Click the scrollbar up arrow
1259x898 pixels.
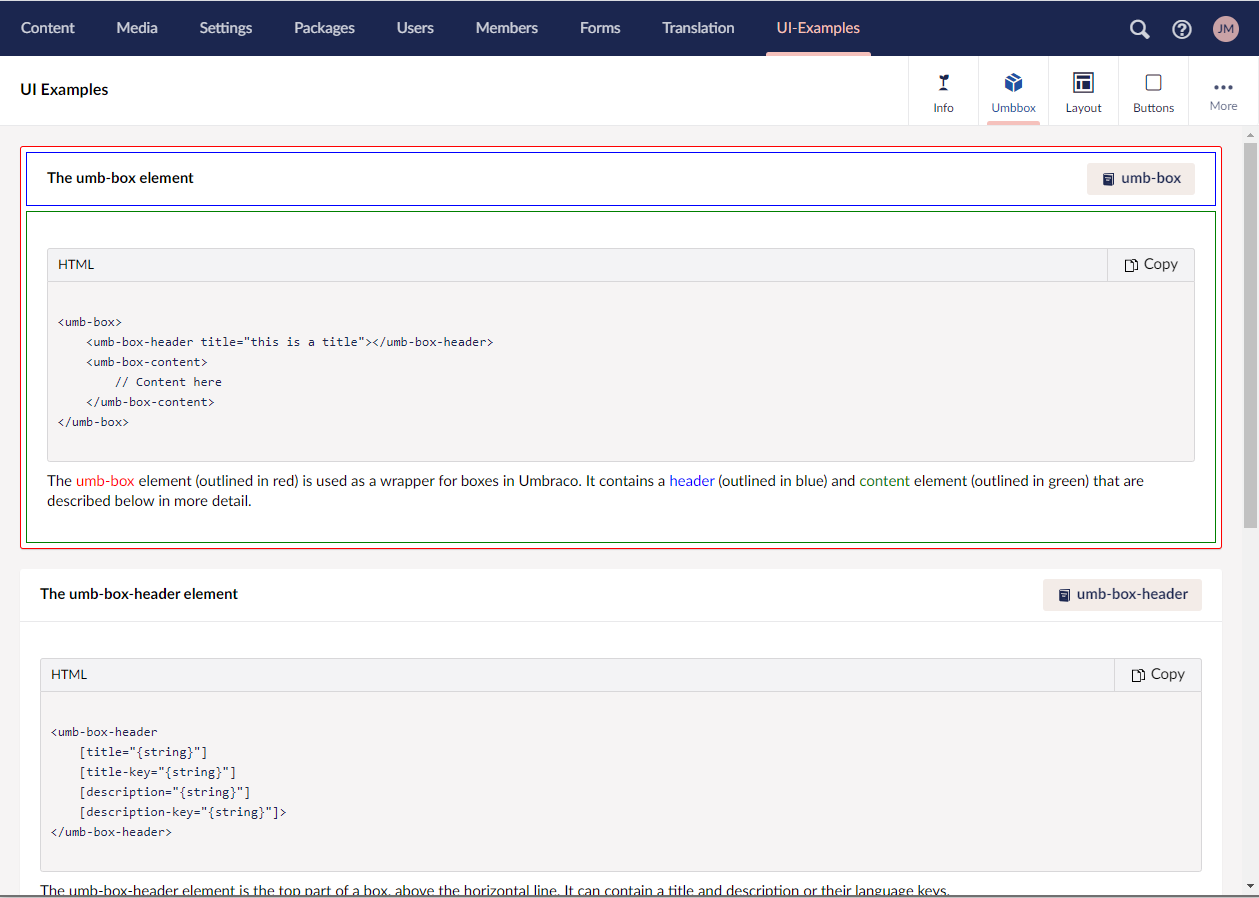click(x=1250, y=134)
